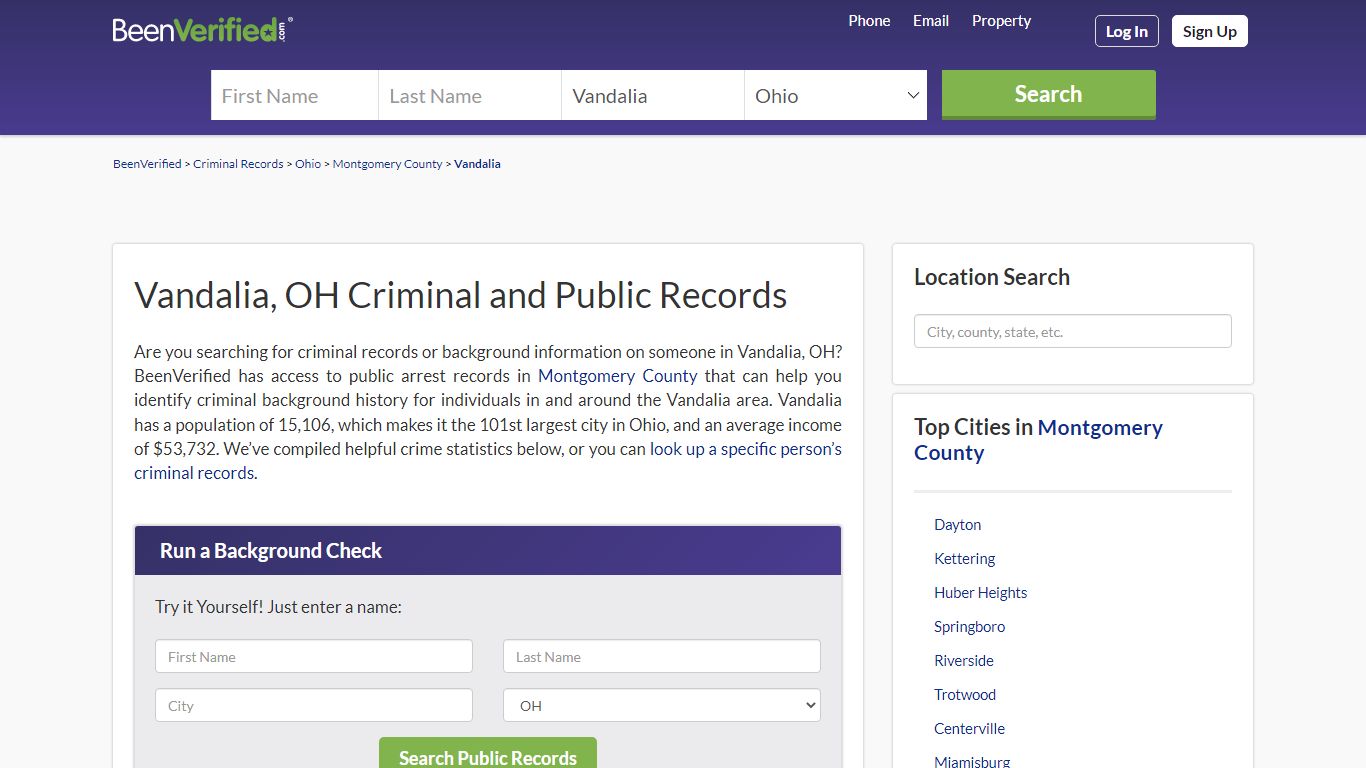The width and height of the screenshot is (1366, 768).
Task: Open Montgomery County heading link in sidebar
Action: (x=1038, y=440)
